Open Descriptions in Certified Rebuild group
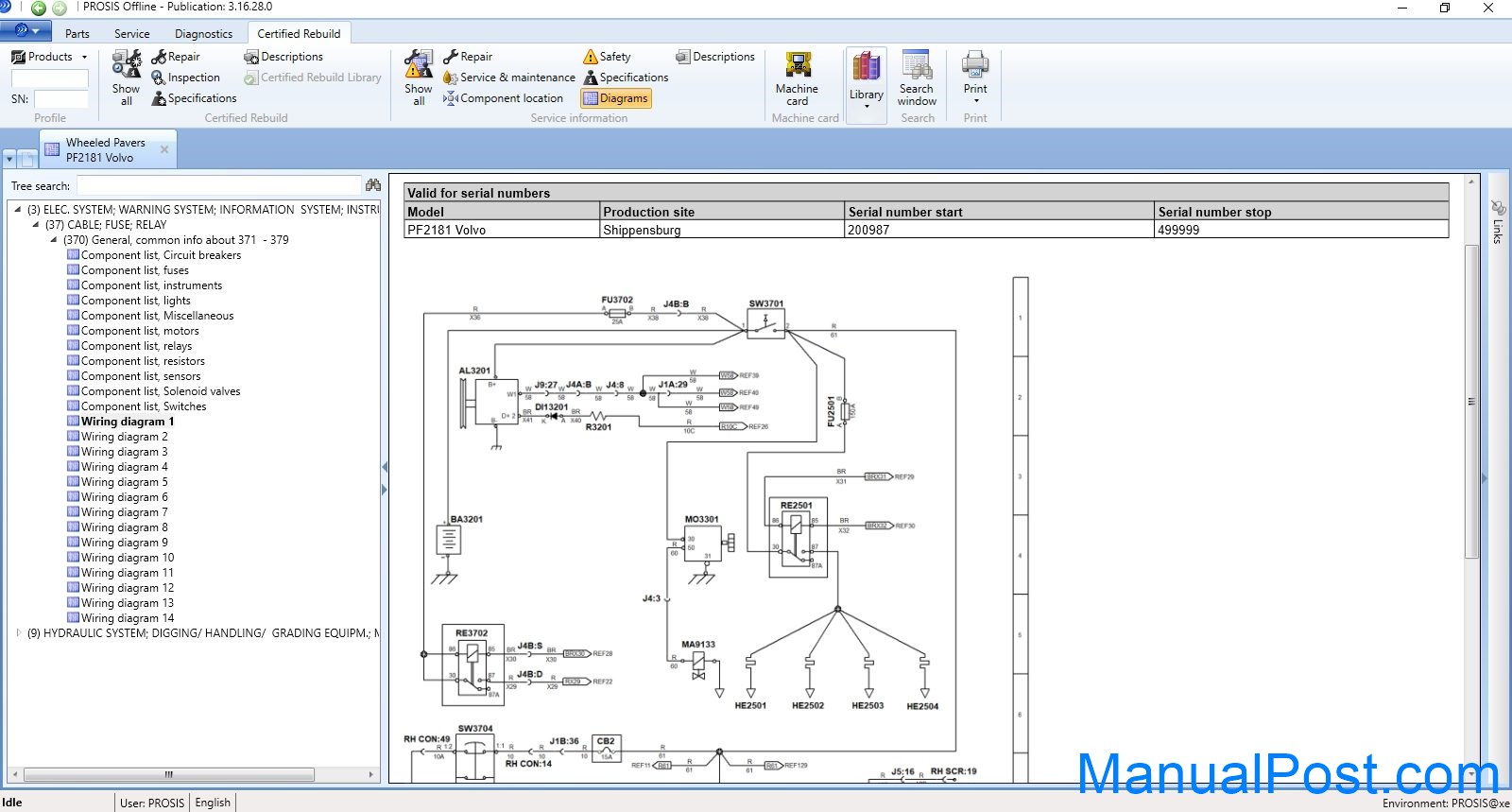 [x=283, y=57]
